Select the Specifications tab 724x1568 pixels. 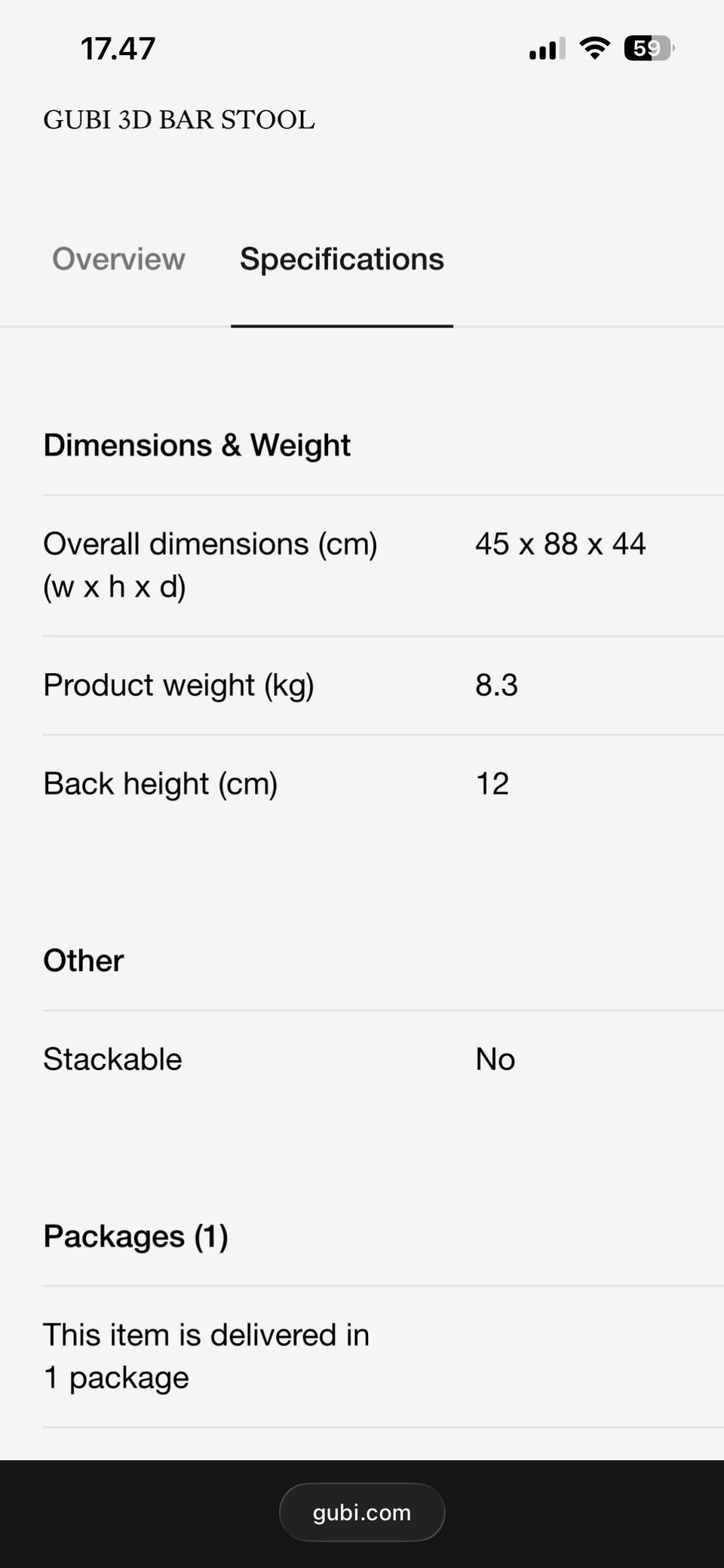click(x=342, y=259)
